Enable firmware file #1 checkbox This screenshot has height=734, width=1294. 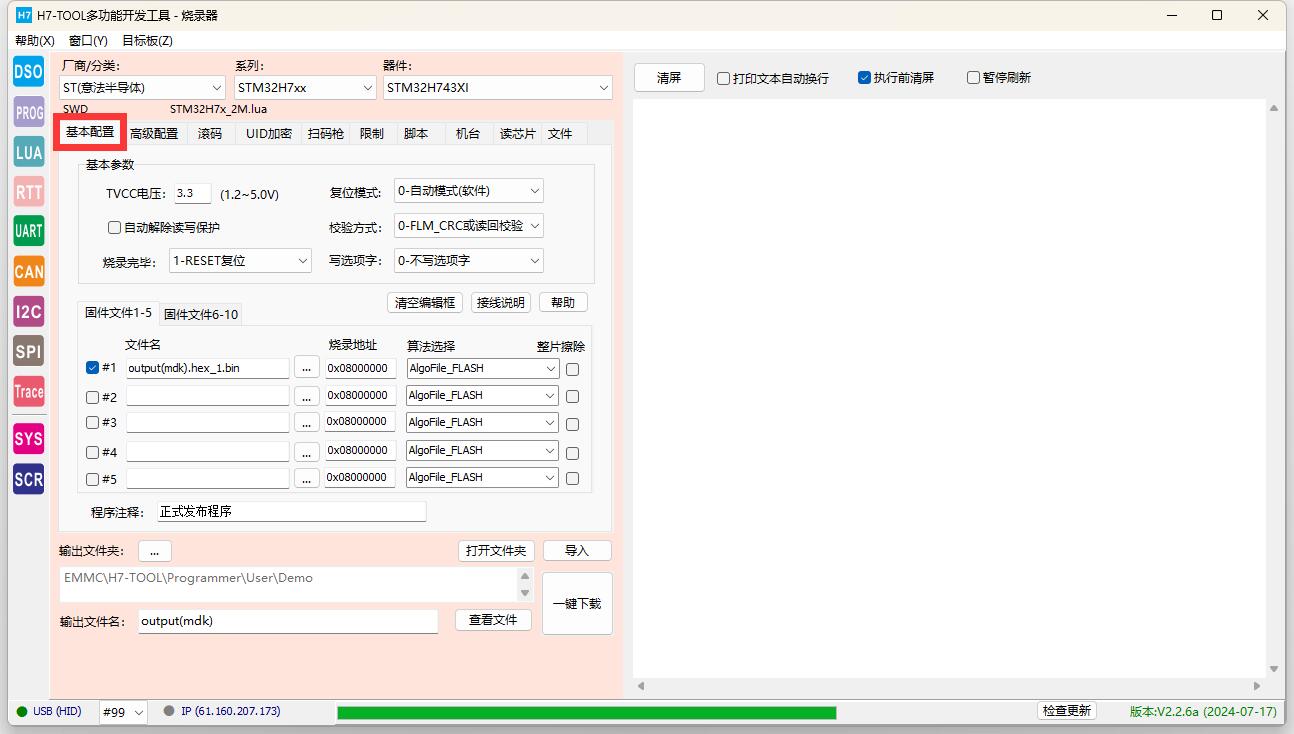(x=93, y=368)
